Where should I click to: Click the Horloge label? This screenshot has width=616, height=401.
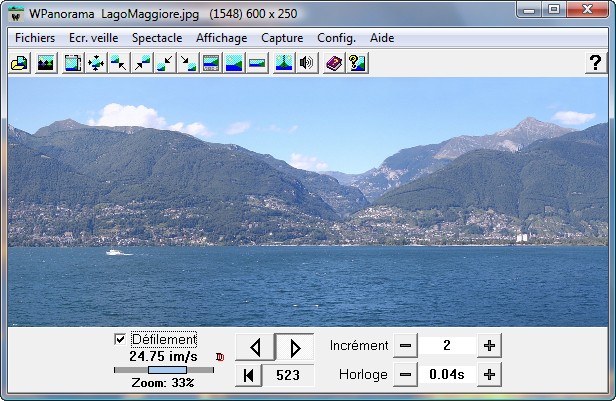coord(363,375)
